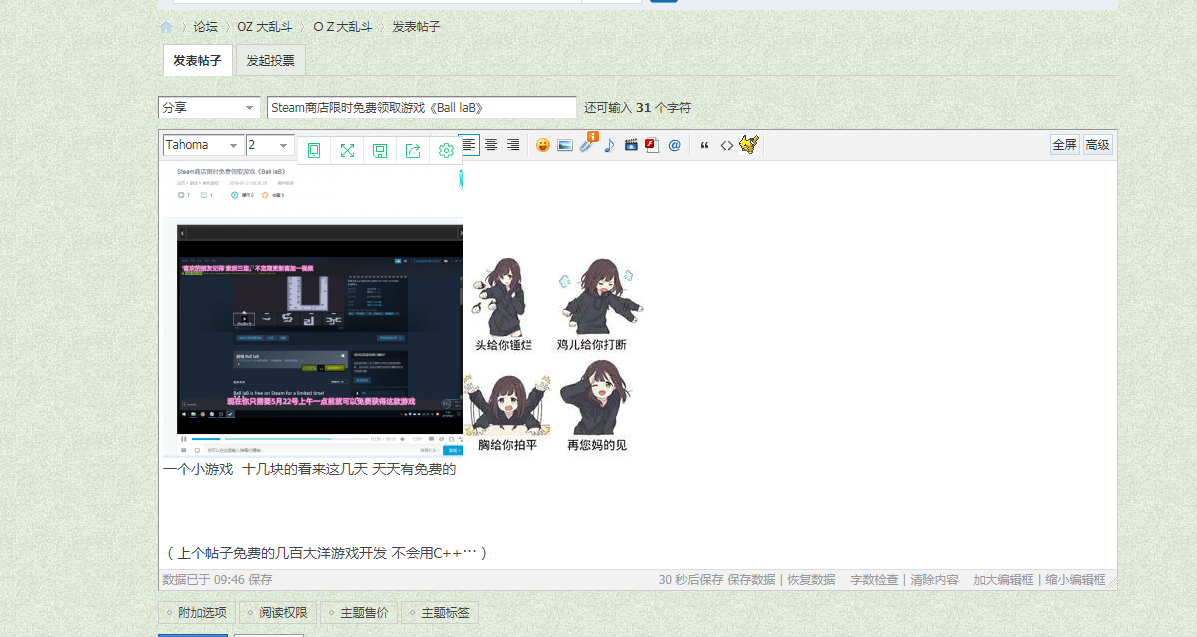Click the green tablet/phone view icon
Viewport: 1197px width, 637px height.
click(x=314, y=150)
